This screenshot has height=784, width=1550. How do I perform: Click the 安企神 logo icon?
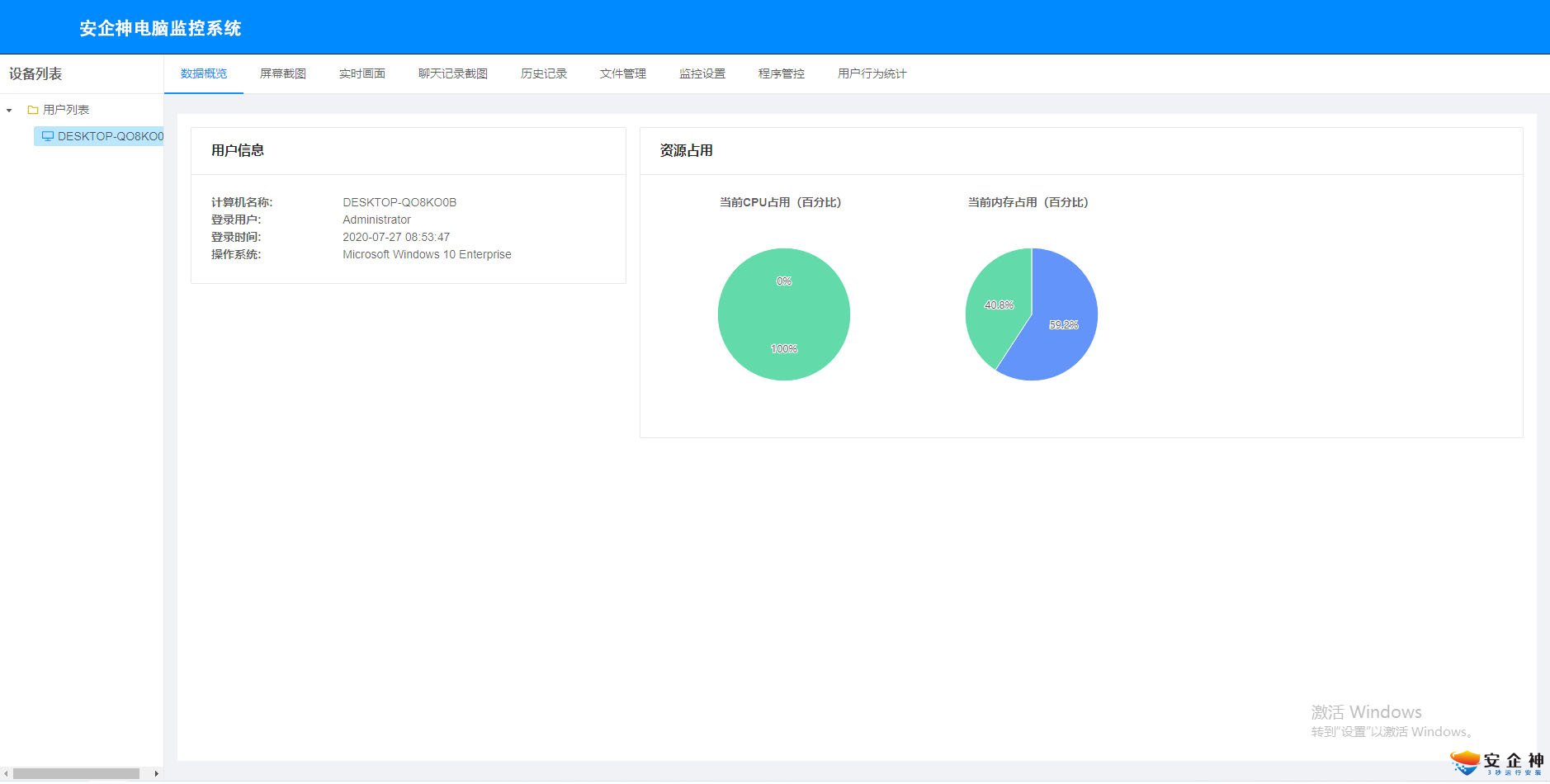pyautogui.click(x=1466, y=763)
